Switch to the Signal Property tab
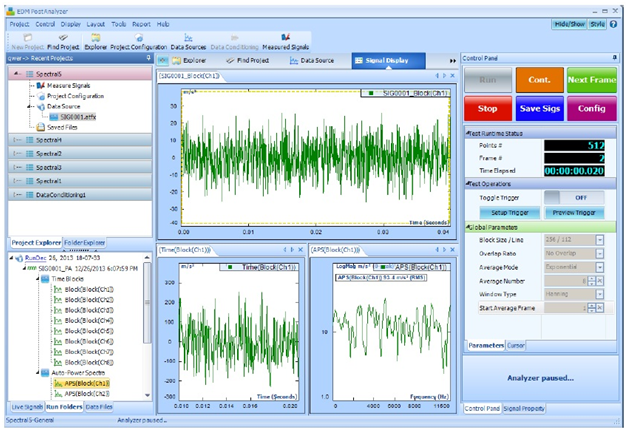The height and width of the screenshot is (432, 628). (524, 409)
